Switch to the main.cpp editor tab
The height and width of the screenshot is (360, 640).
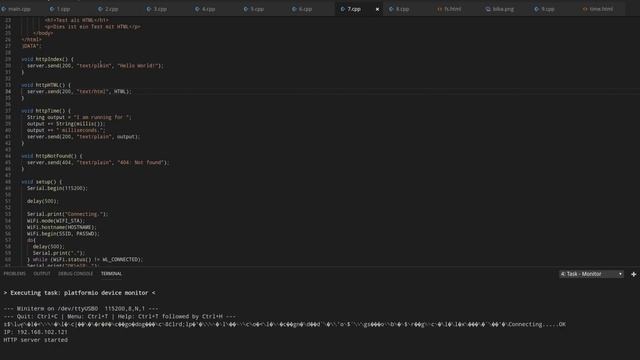(x=16, y=9)
